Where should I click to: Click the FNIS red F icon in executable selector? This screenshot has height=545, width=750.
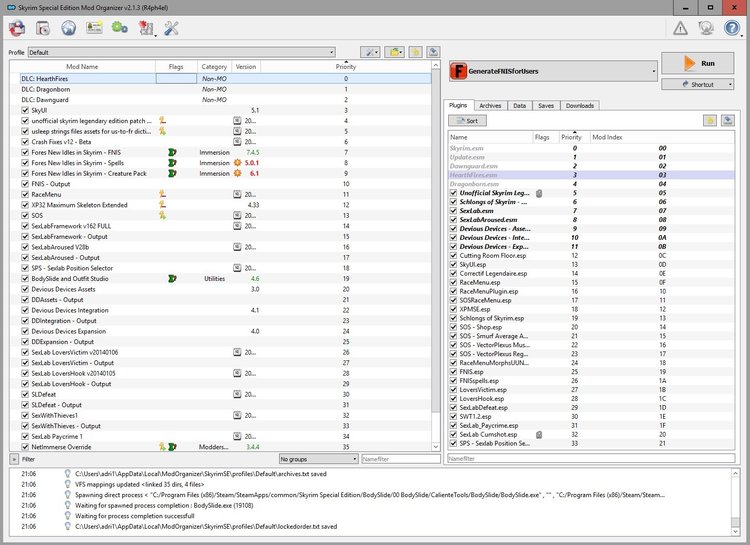pos(458,71)
